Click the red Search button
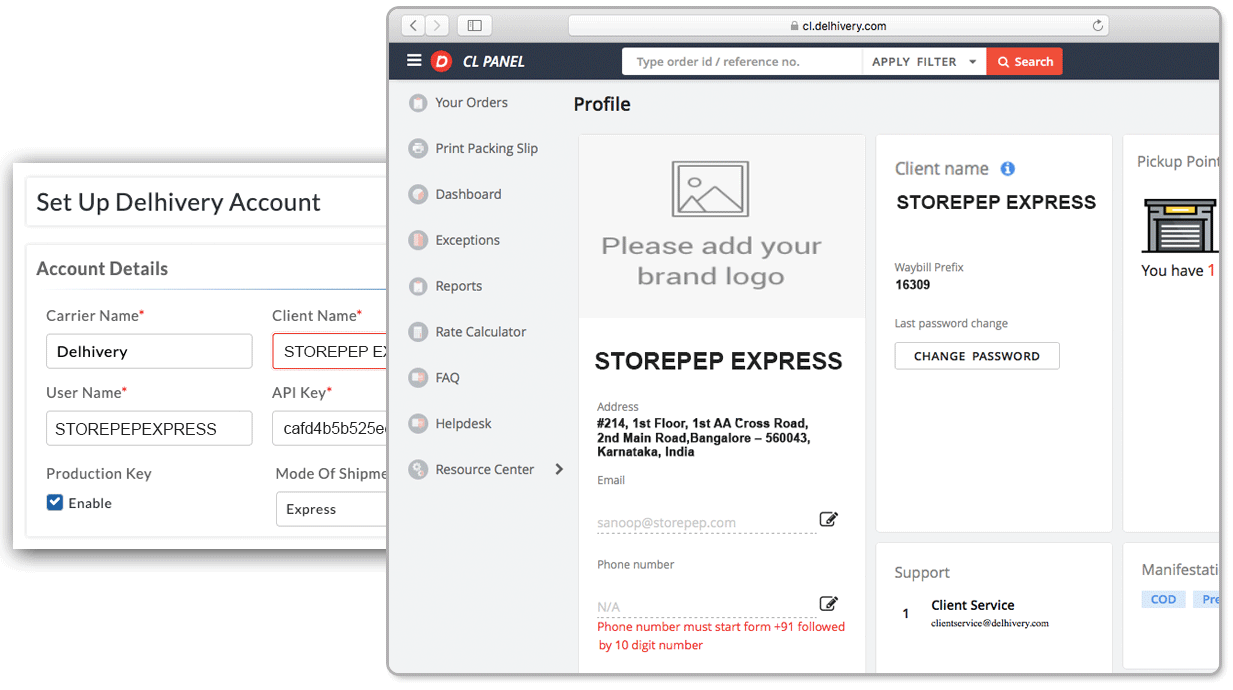The height and width of the screenshot is (690, 1233). [x=1025, y=62]
